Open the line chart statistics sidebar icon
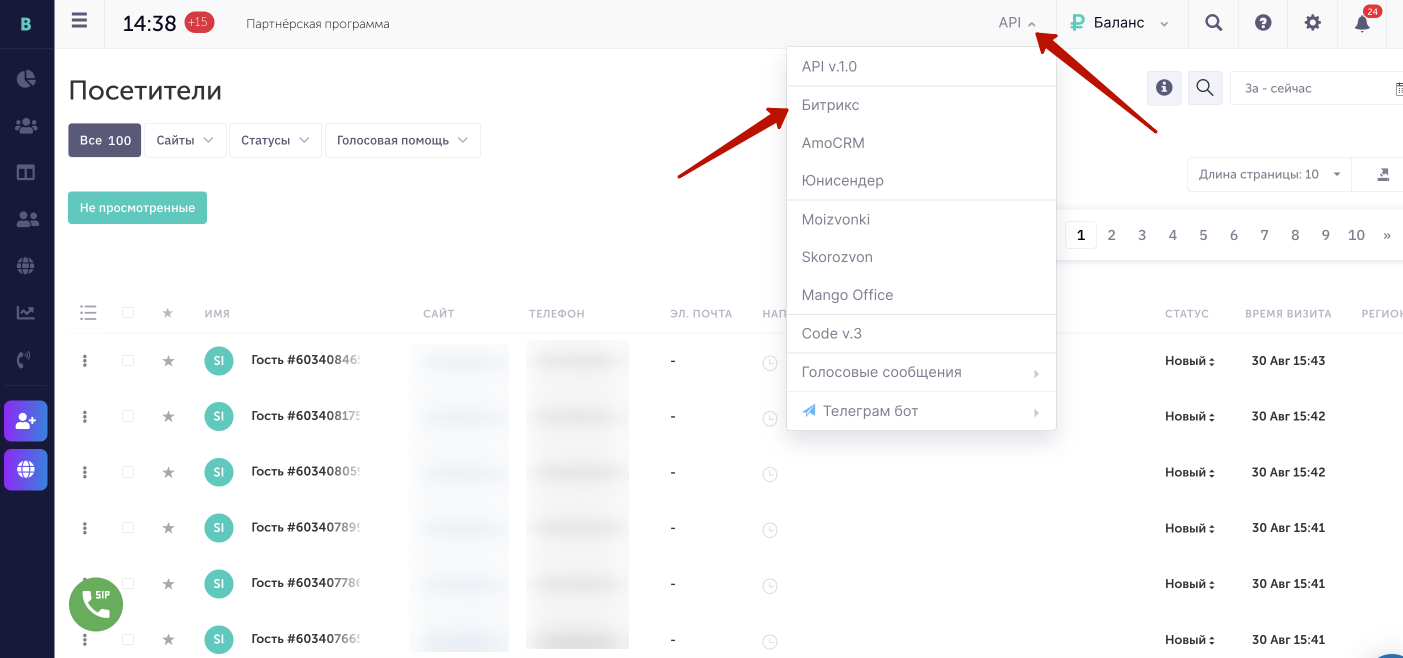Screen dimensions: 1403x658 pyautogui.click(x=26, y=312)
